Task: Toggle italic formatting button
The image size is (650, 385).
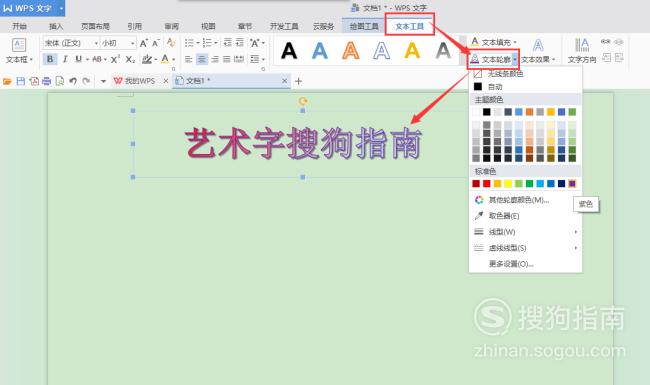Action: pyautogui.click(x=65, y=59)
